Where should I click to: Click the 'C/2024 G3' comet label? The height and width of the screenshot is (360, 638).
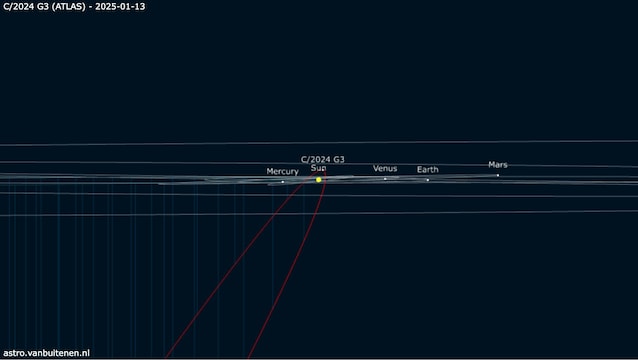tap(323, 159)
